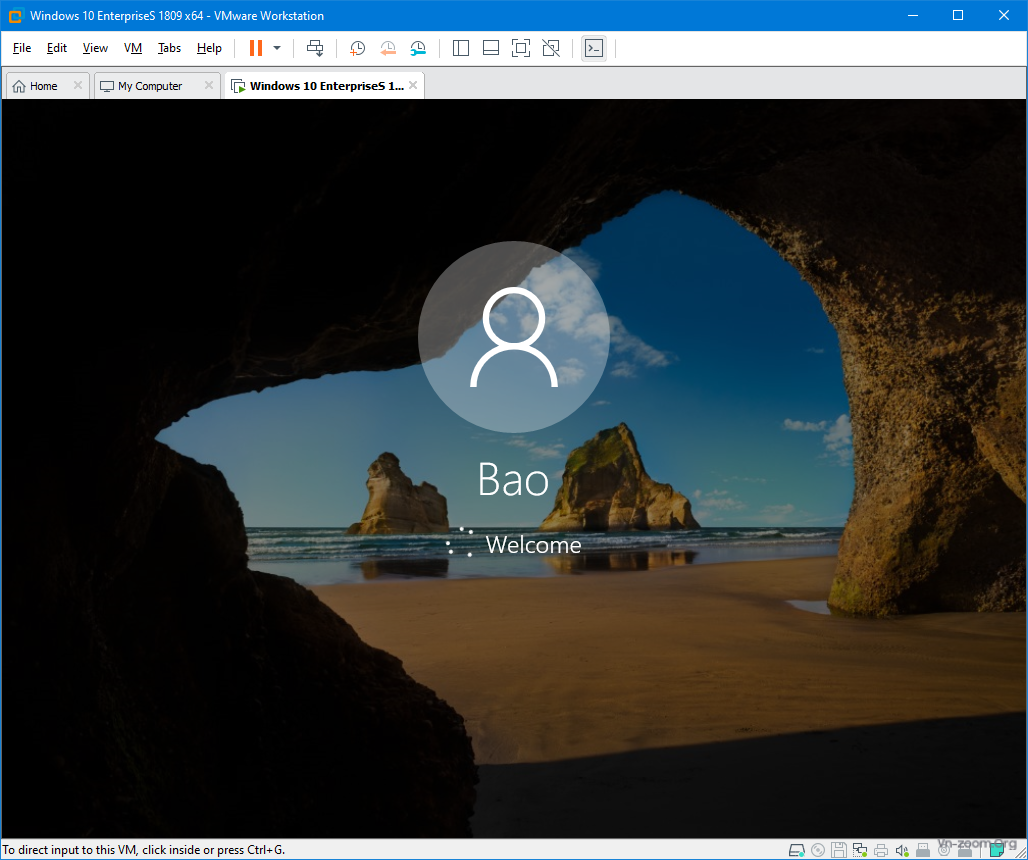Close the My Computer tab

point(208,85)
